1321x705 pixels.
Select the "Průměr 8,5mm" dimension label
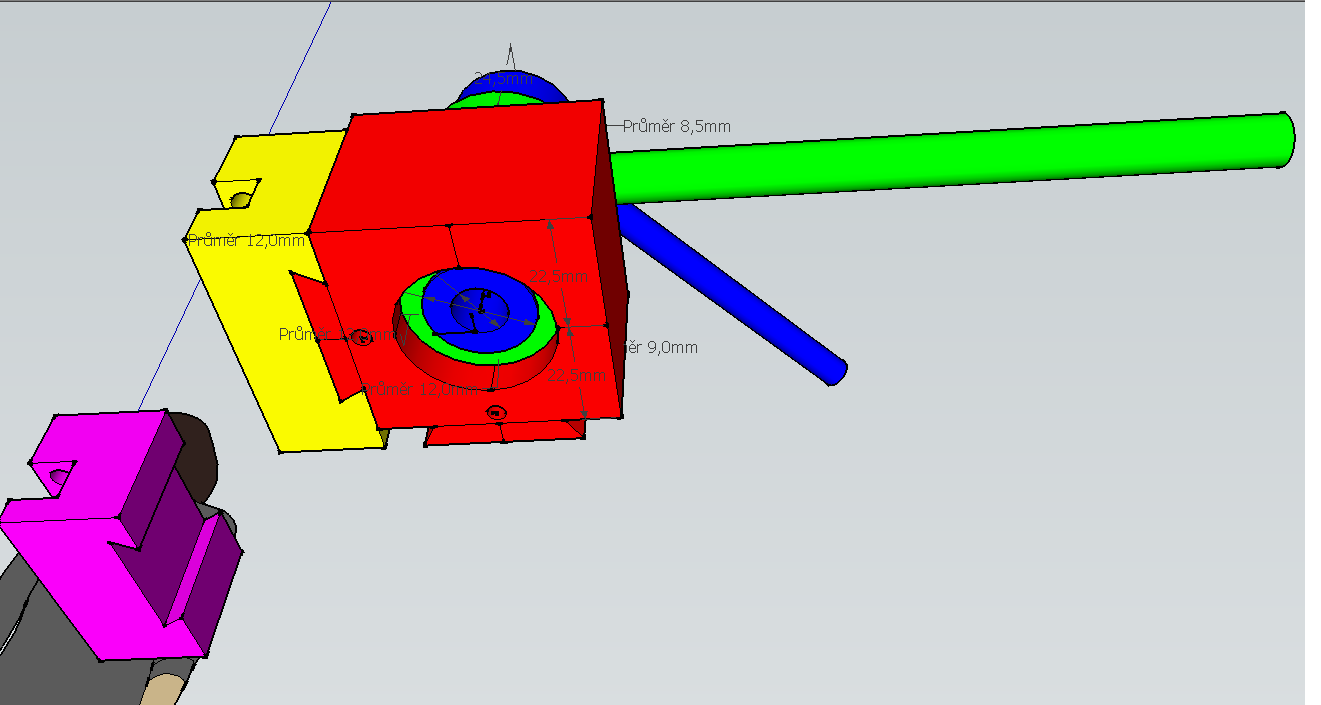tap(676, 127)
